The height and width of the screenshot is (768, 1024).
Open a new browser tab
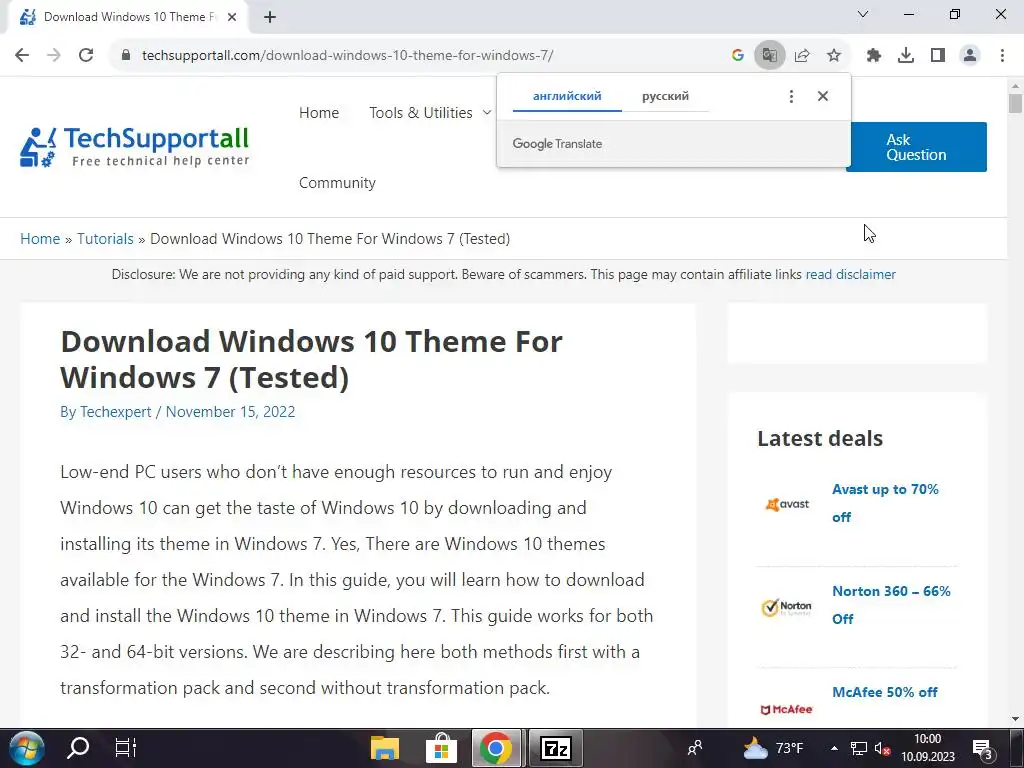(270, 18)
